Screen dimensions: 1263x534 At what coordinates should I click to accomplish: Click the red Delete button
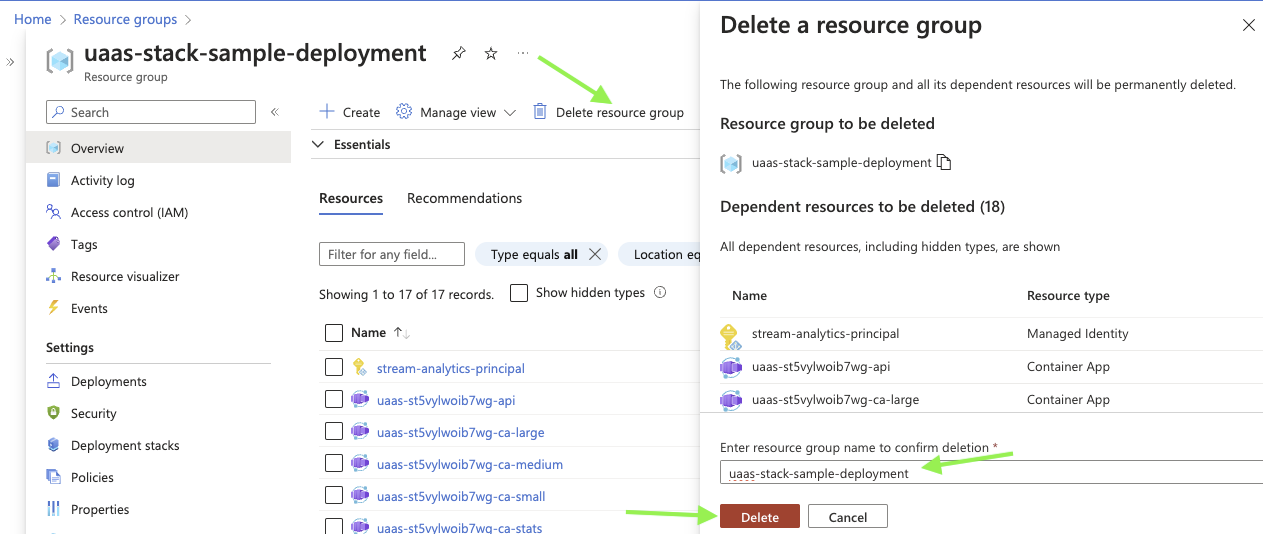(x=760, y=517)
